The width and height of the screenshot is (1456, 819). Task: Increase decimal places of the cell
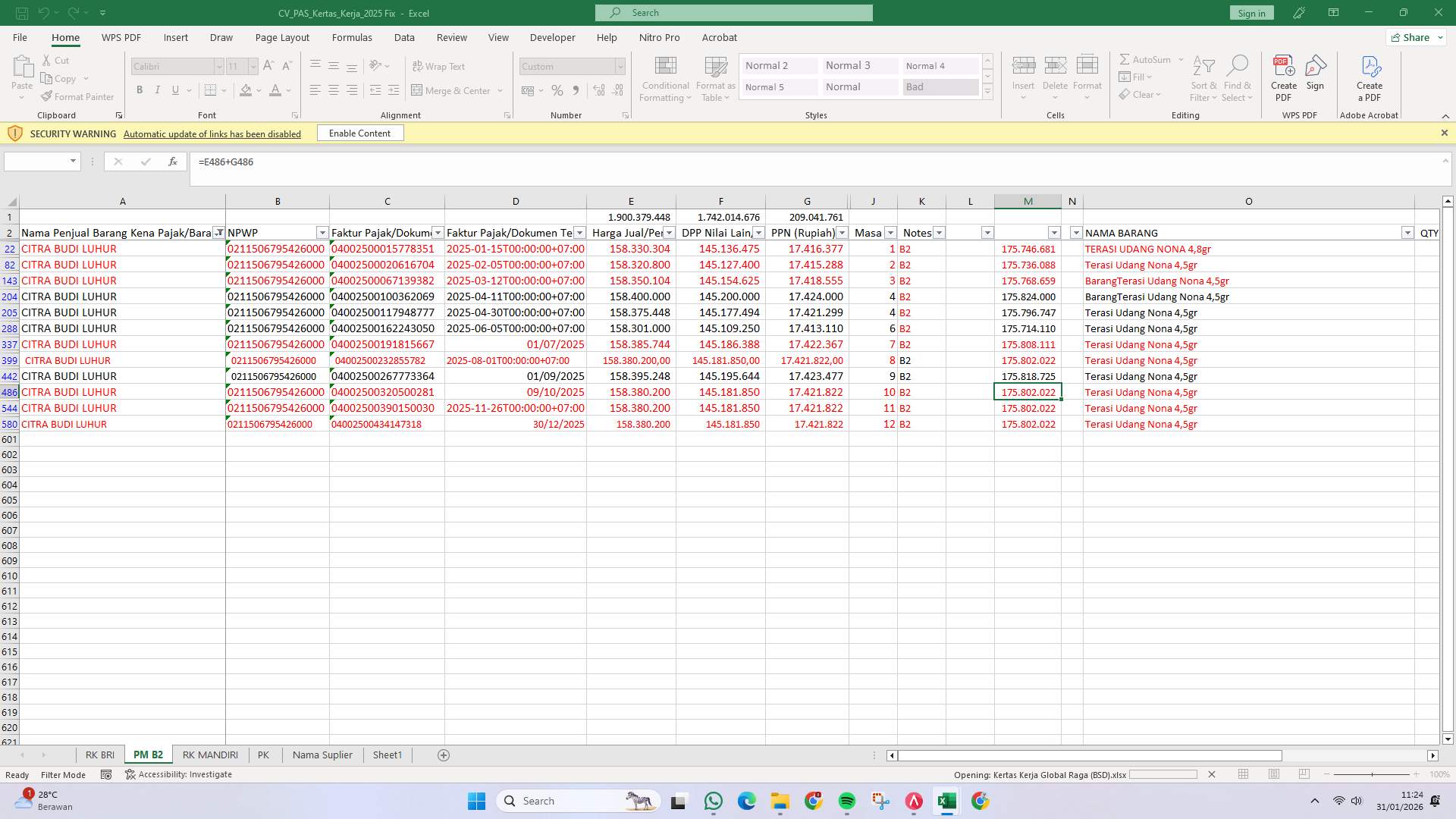click(x=598, y=90)
